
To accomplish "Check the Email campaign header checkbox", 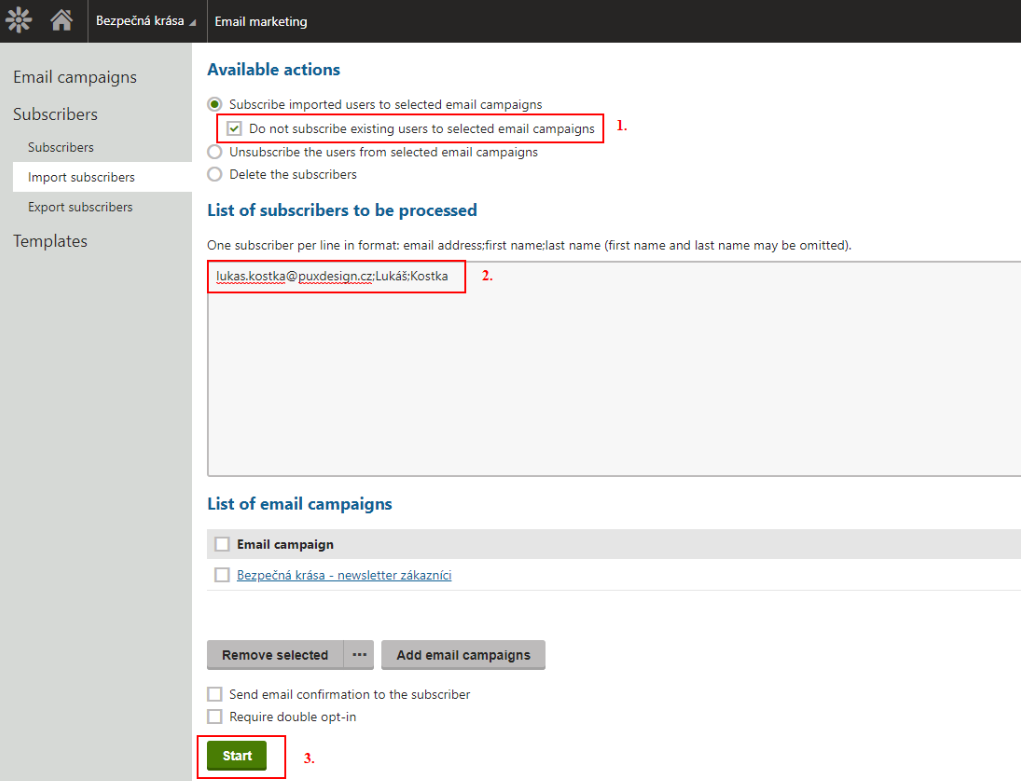I will point(222,544).
